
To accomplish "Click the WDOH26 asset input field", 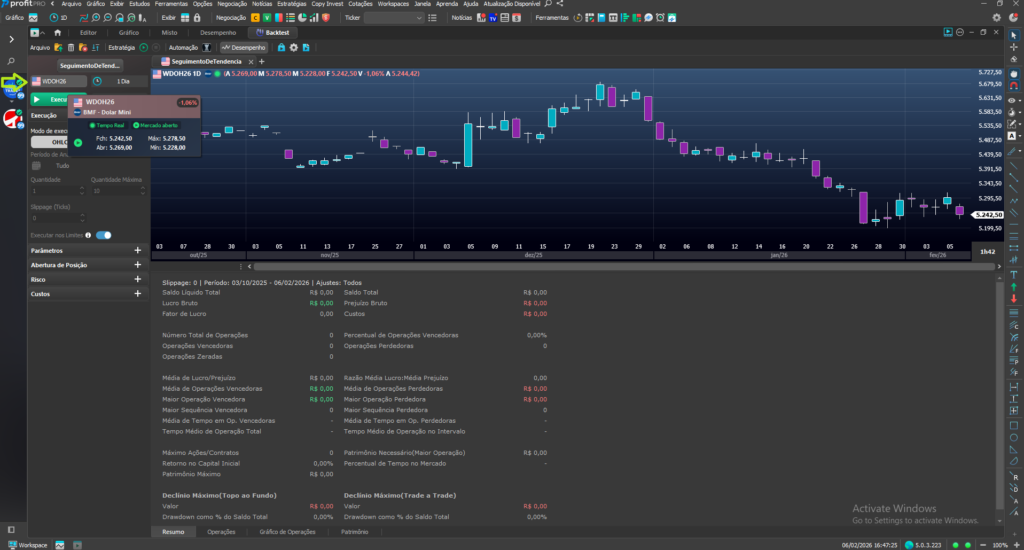I will pyautogui.click(x=59, y=81).
